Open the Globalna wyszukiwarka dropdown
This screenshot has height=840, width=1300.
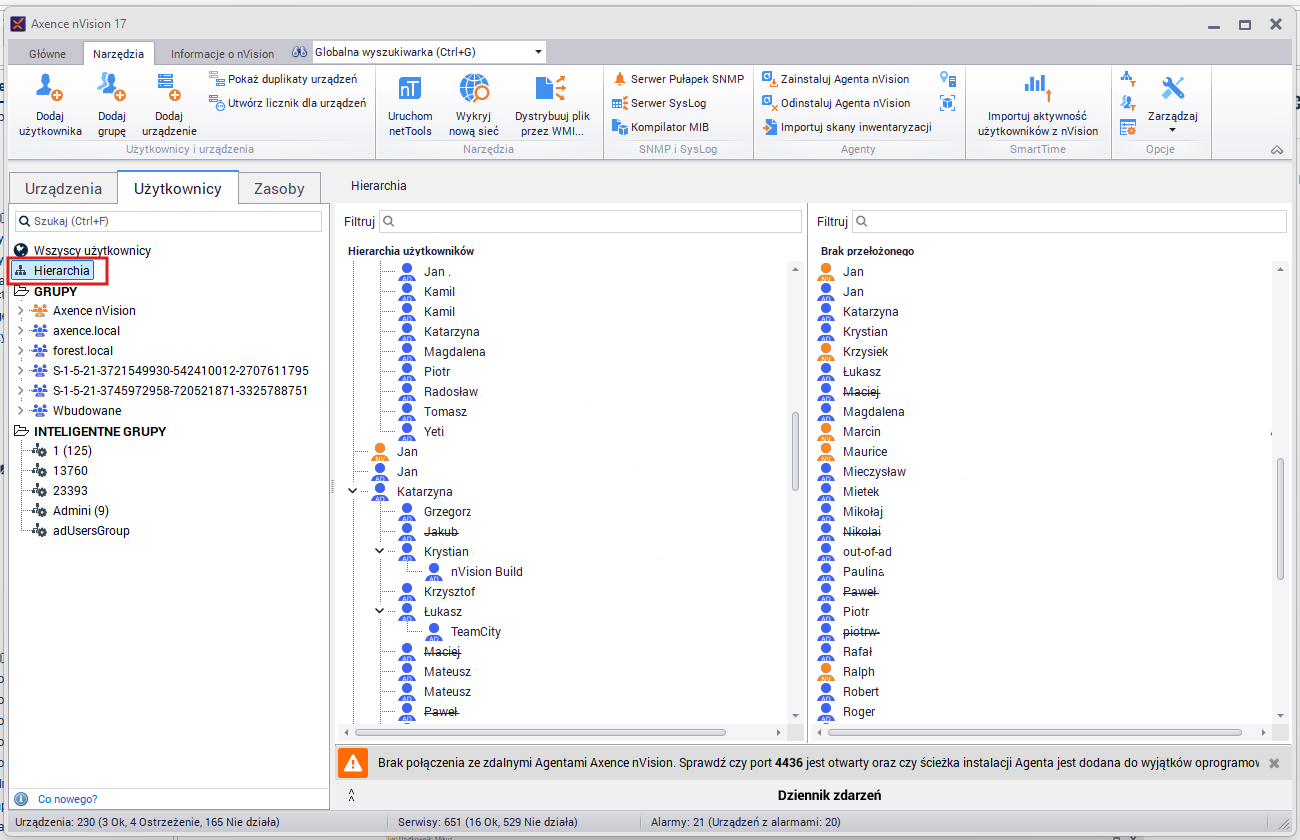pos(537,52)
